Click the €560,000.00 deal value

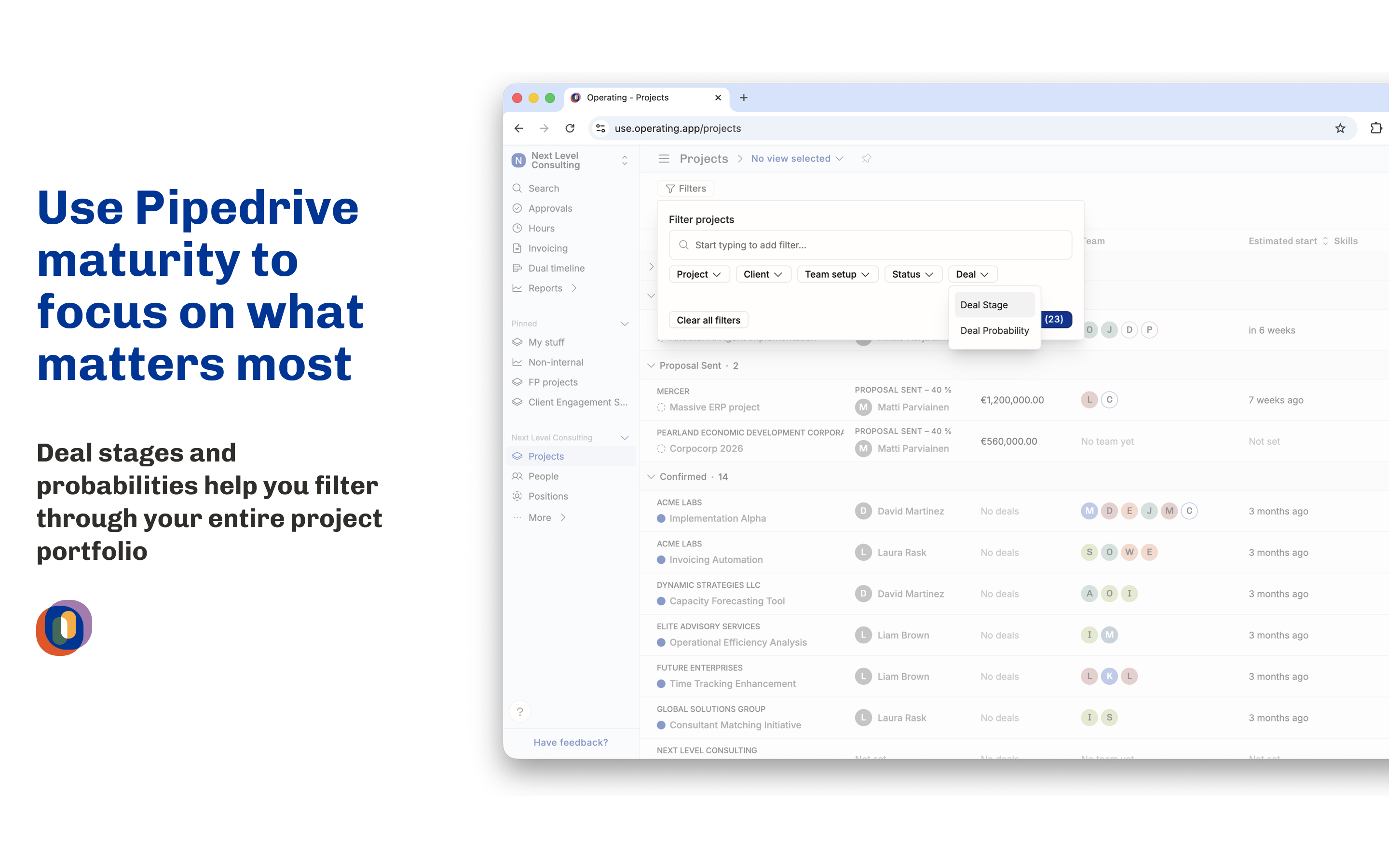1008,441
